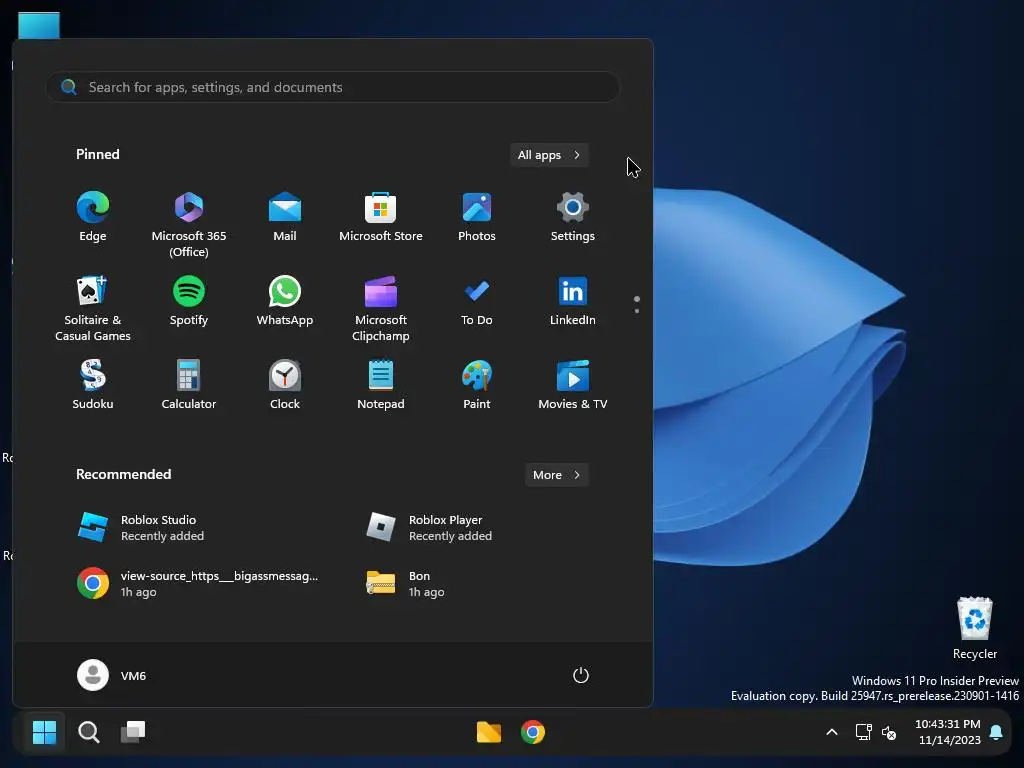Launch LinkedIn

(573, 301)
